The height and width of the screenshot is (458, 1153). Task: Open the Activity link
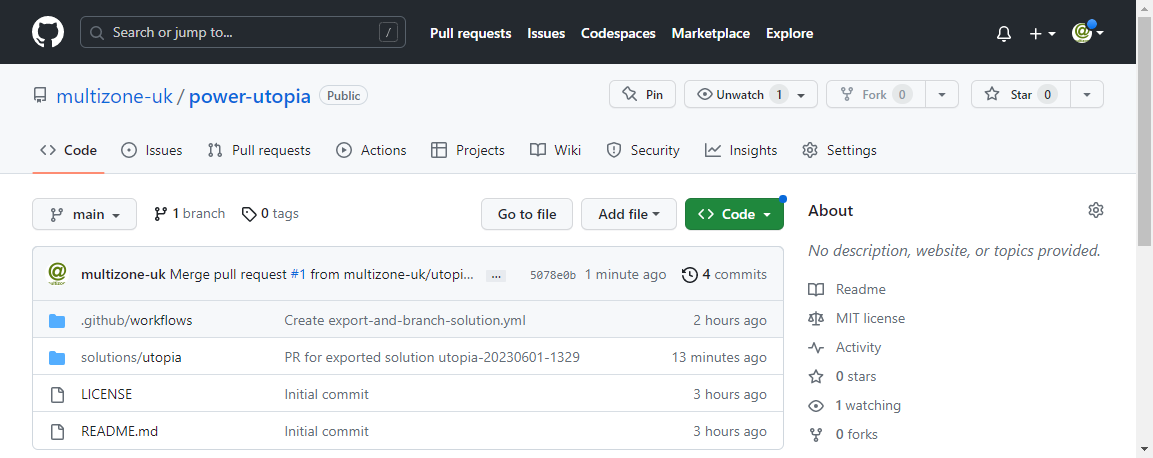click(845, 347)
